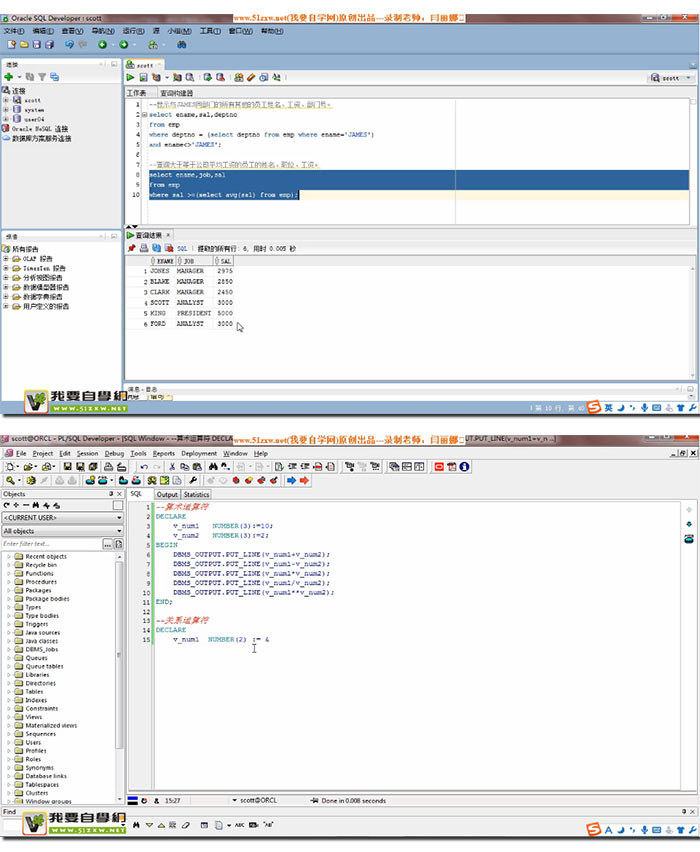Image resolution: width=700 pixels, height=852 pixels.
Task: Select the SQL tab in PL/SQL Developer
Action: point(136,494)
